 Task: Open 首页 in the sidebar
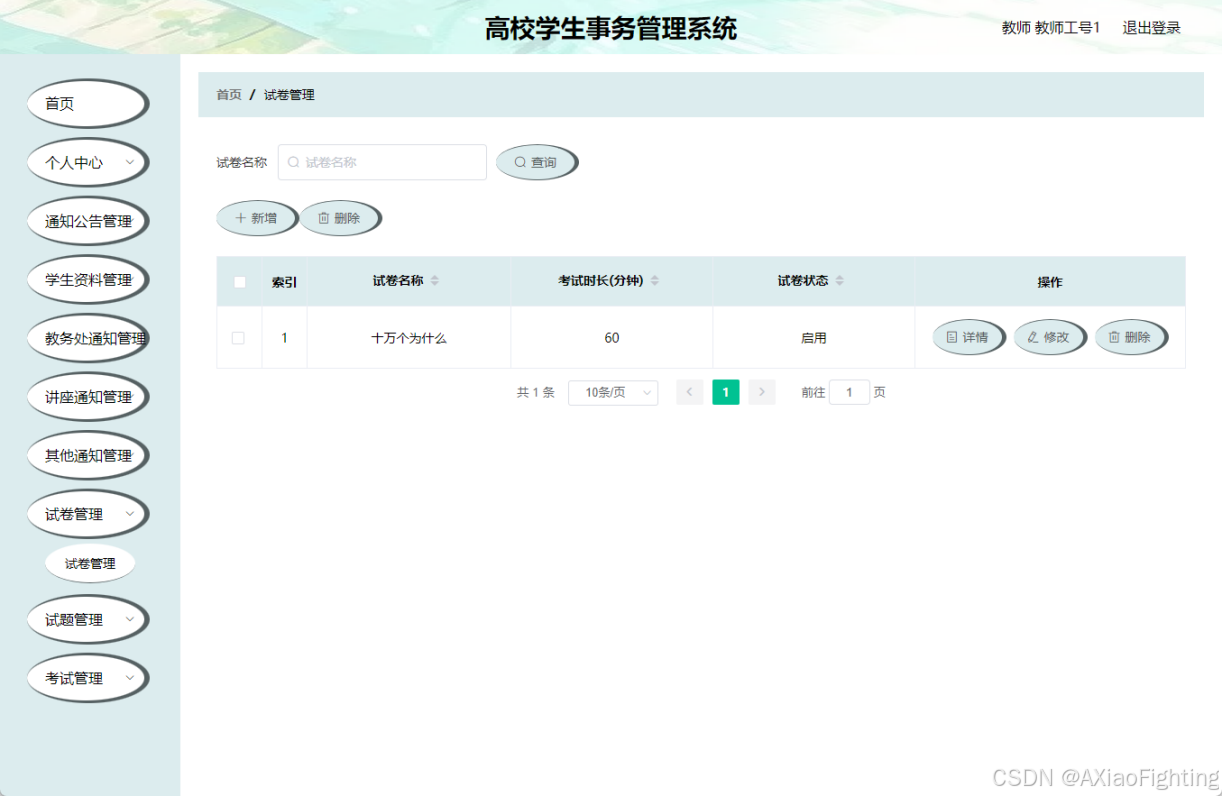click(x=87, y=104)
